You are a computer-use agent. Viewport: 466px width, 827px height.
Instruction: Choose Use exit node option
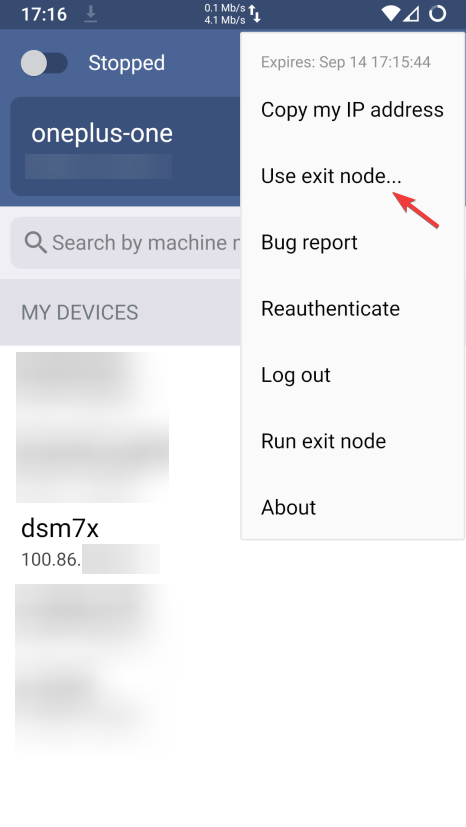(352, 176)
